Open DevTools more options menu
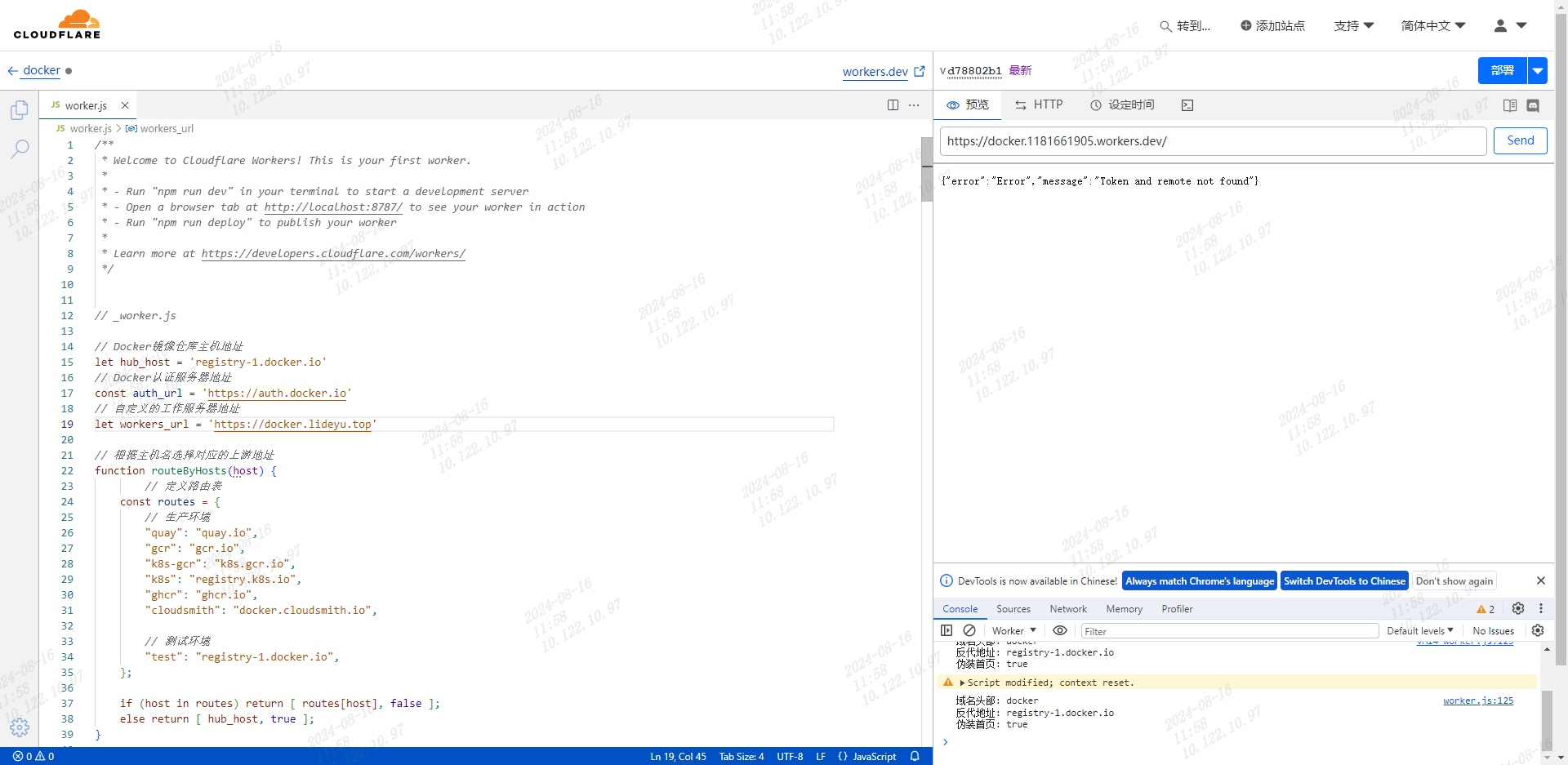 tap(1541, 608)
